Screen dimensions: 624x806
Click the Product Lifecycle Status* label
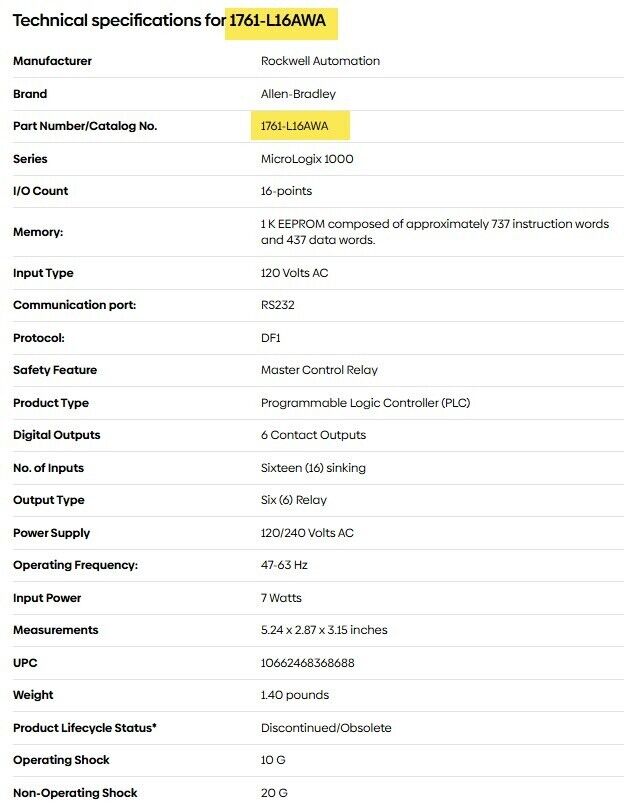point(85,728)
